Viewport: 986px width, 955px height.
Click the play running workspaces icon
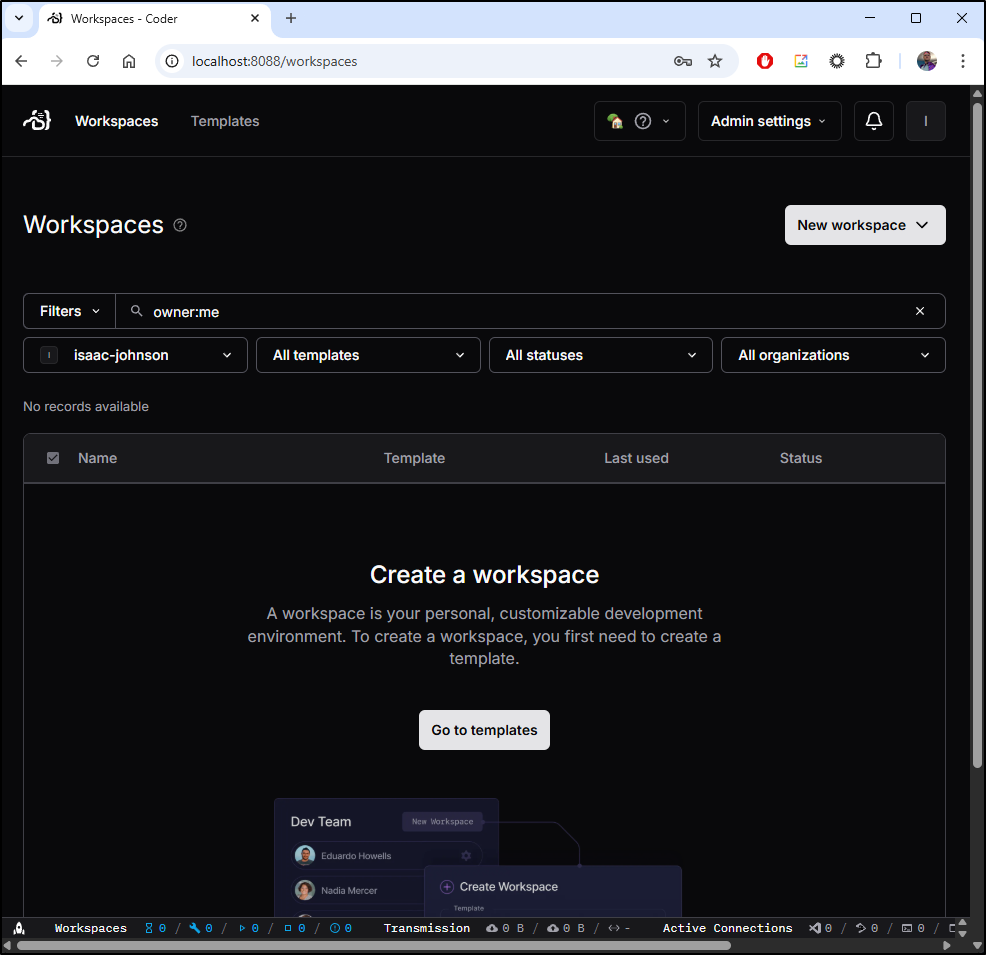click(x=242, y=928)
